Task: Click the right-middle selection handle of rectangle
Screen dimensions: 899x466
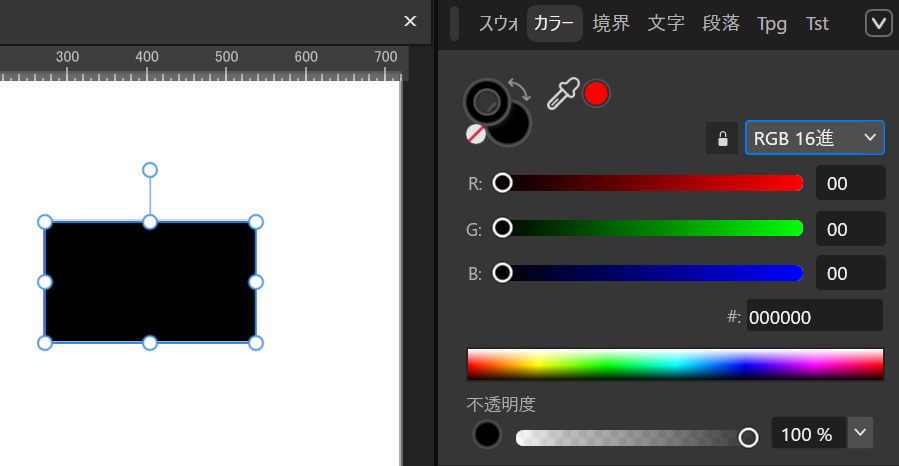Action: [x=256, y=282]
